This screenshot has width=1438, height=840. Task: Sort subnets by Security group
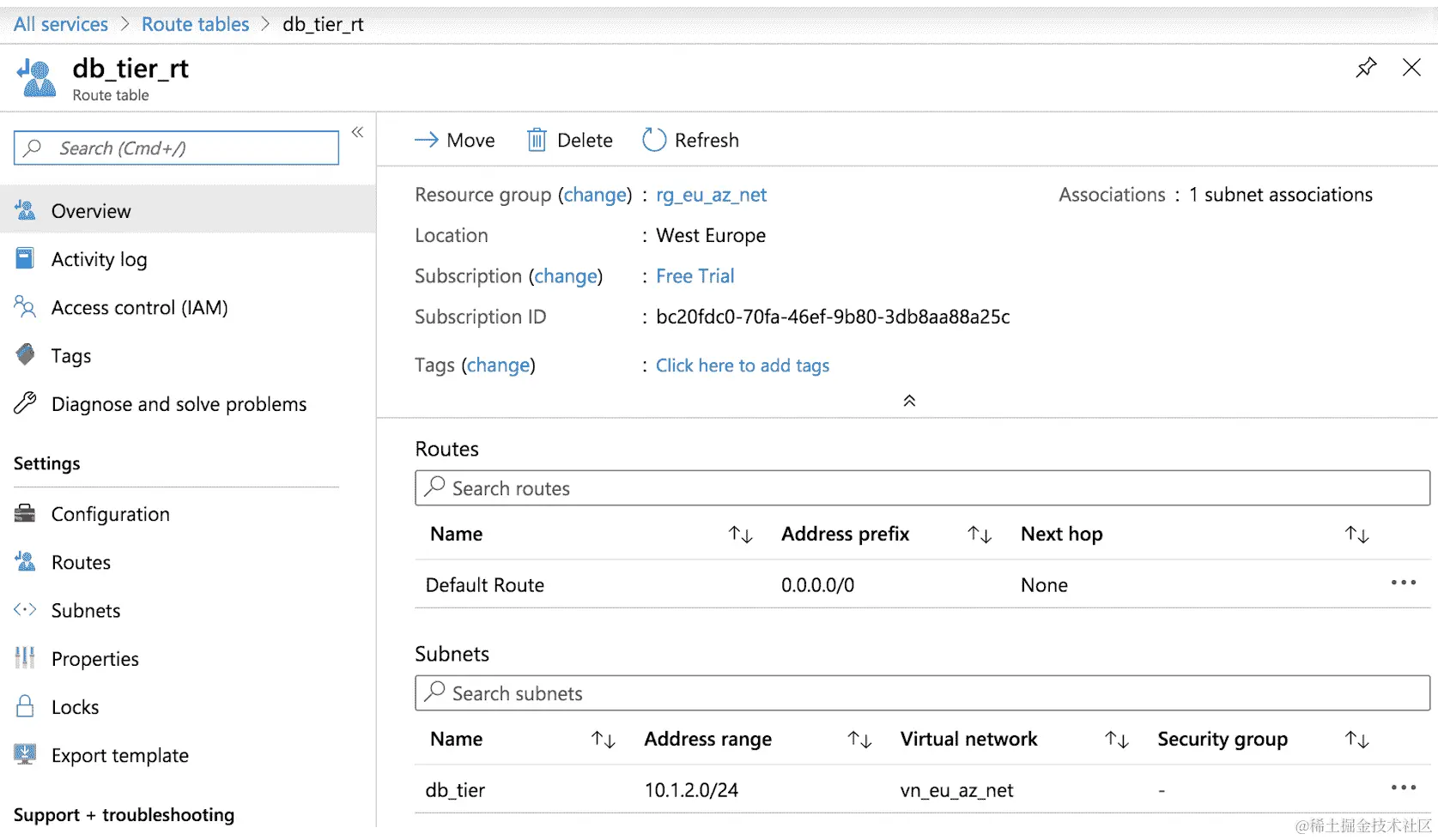point(1356,740)
